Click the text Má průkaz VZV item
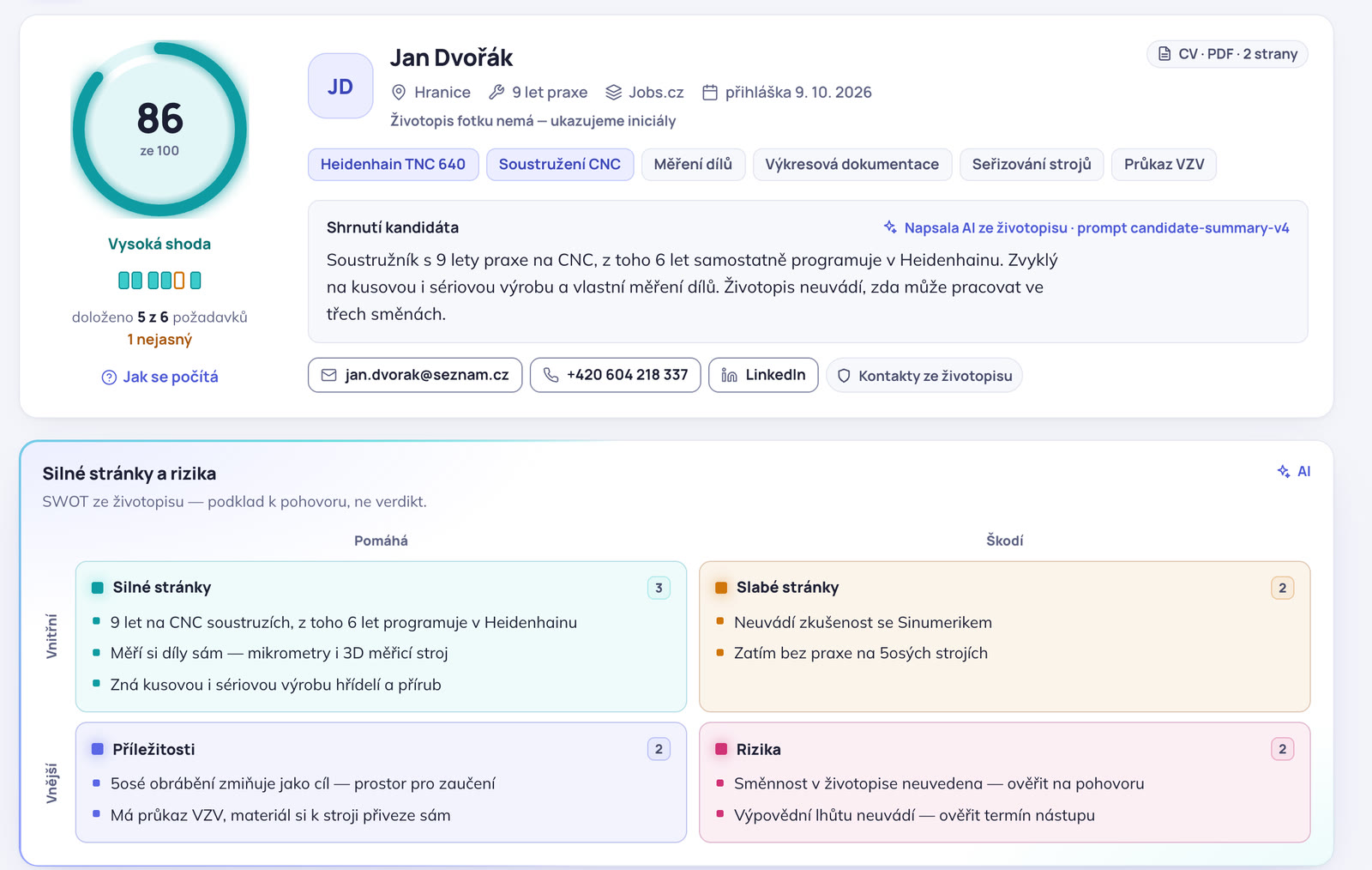The image size is (1372, 870). click(280, 815)
